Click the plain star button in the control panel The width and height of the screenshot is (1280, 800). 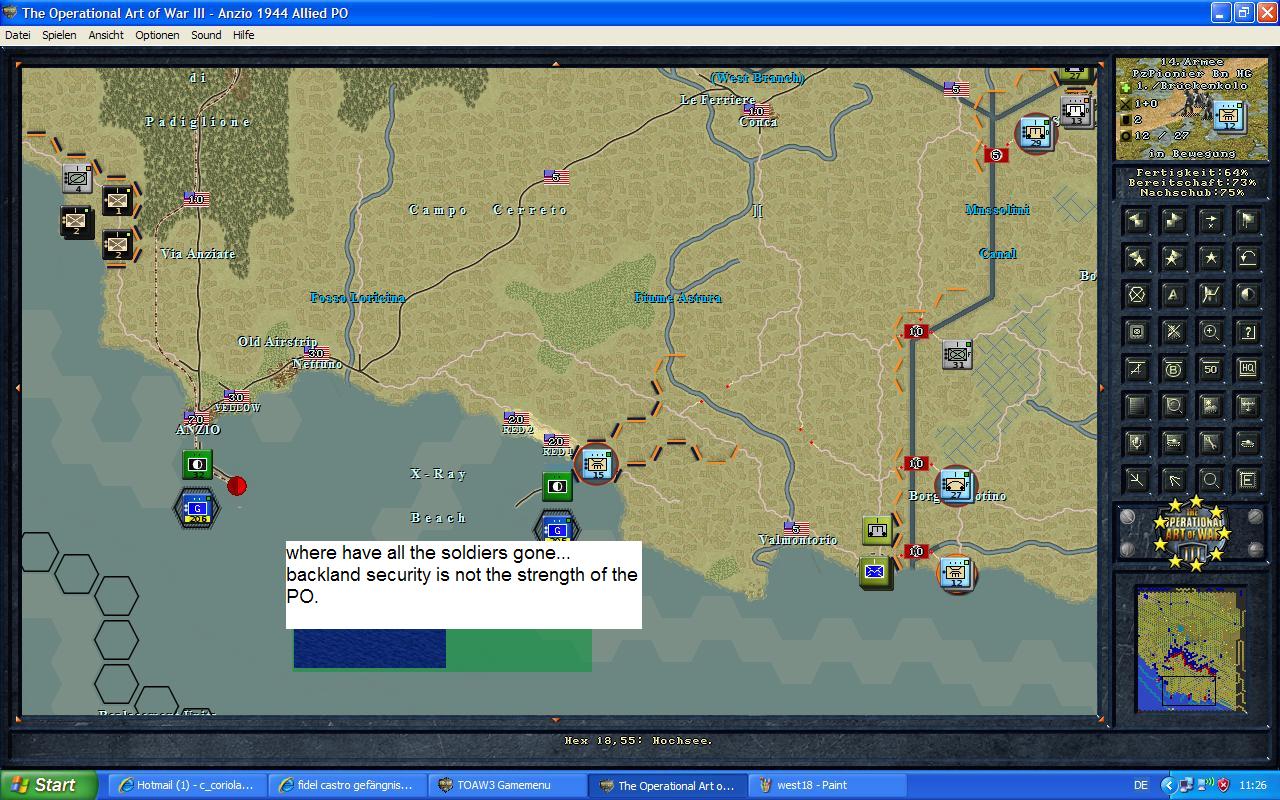(1210, 258)
